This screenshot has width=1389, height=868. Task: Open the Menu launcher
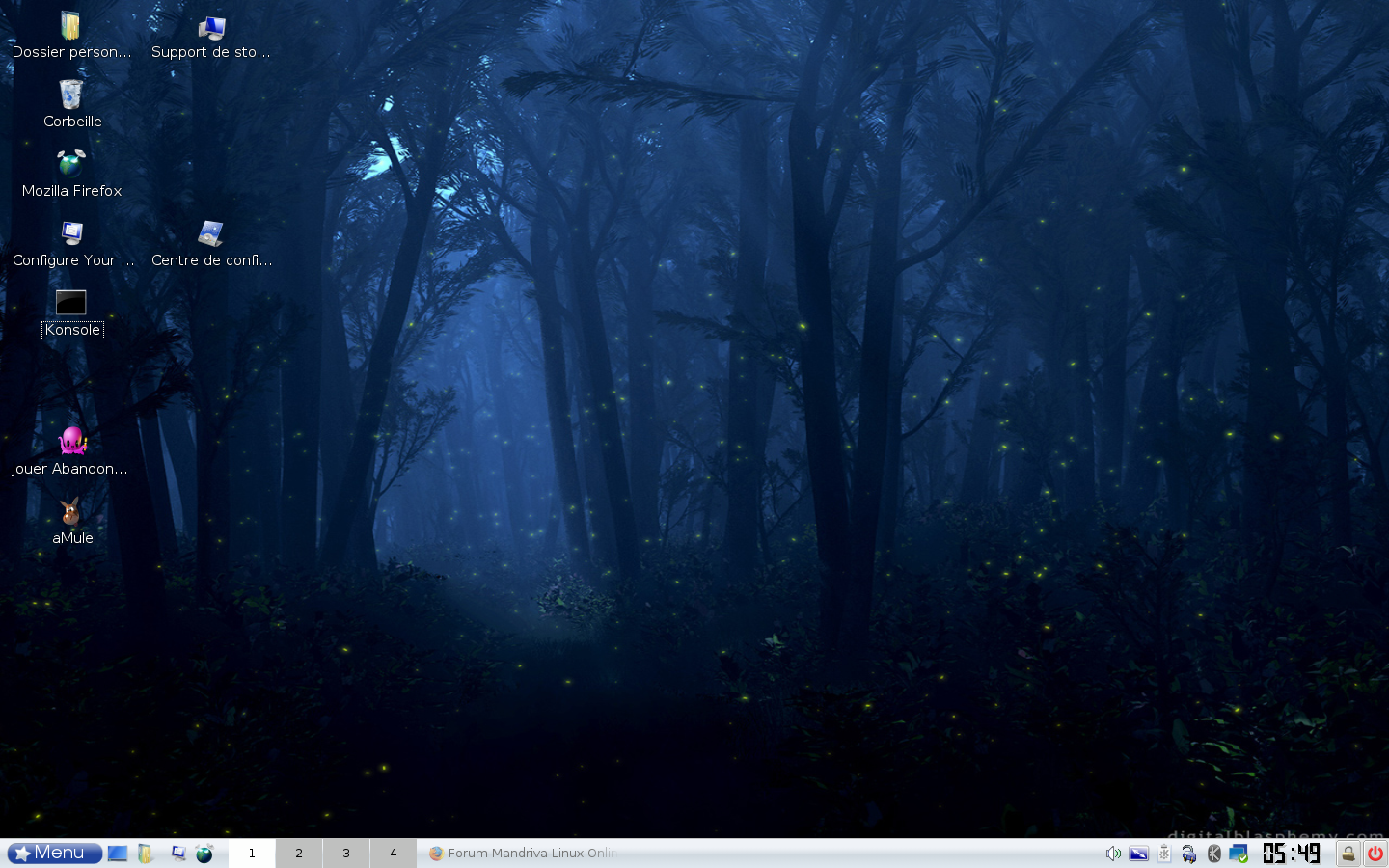tap(53, 853)
